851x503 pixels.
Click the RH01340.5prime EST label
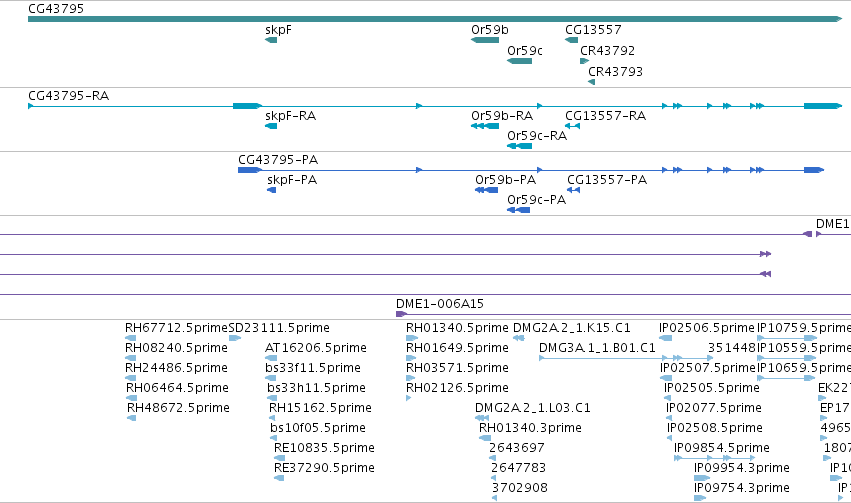point(458,328)
